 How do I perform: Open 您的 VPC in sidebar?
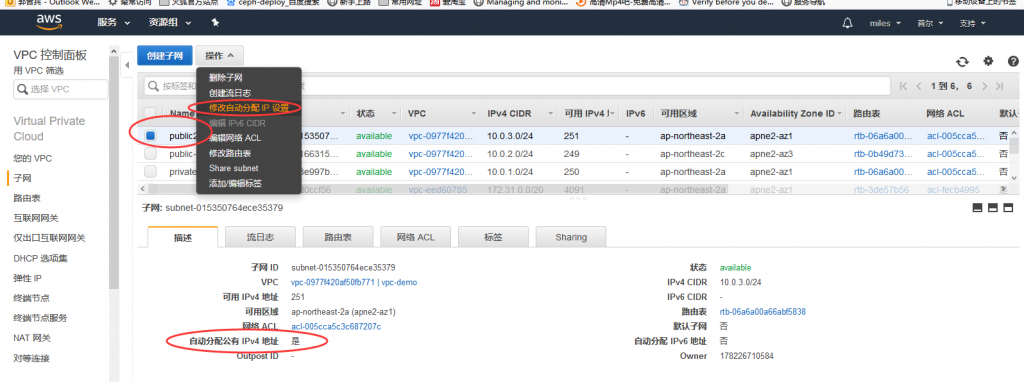coord(32,158)
